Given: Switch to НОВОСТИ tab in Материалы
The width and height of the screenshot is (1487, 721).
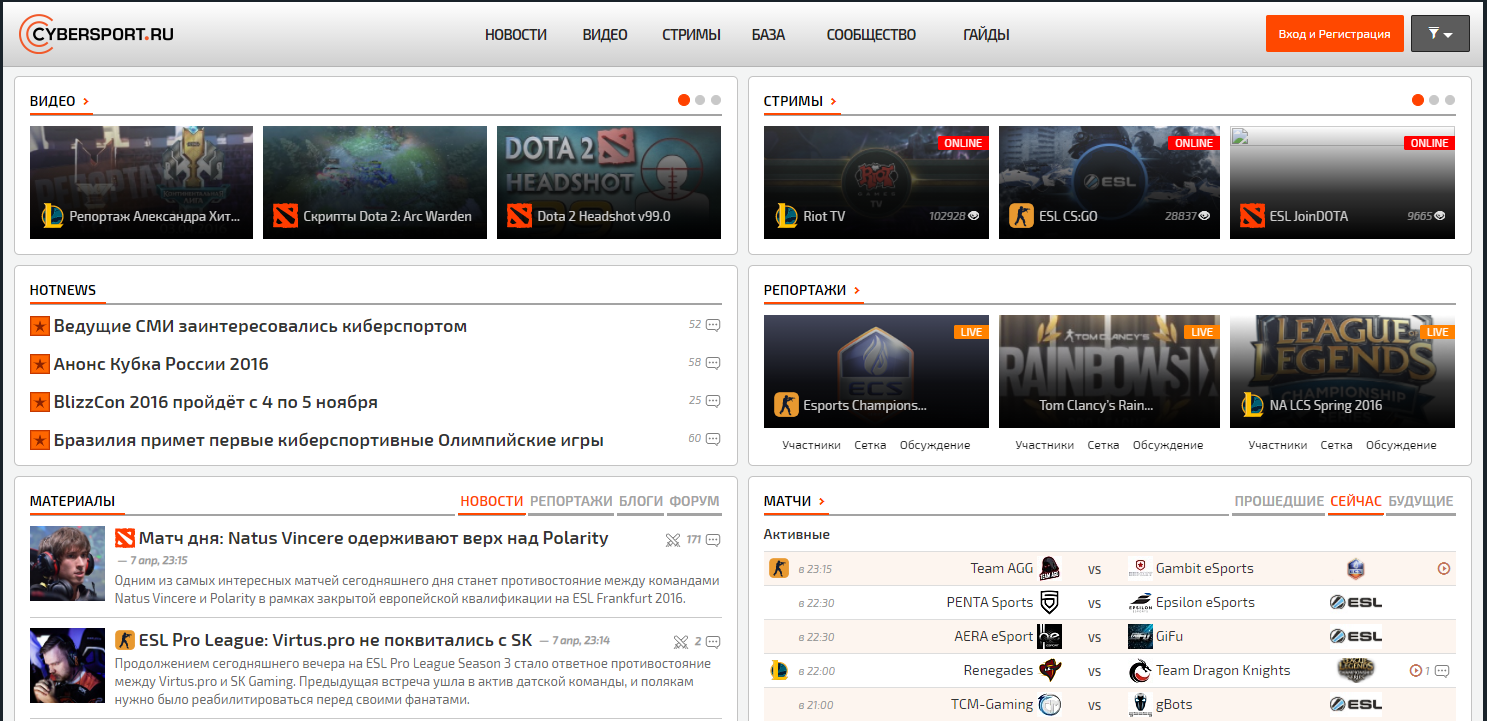Looking at the screenshot, I should point(491,501).
